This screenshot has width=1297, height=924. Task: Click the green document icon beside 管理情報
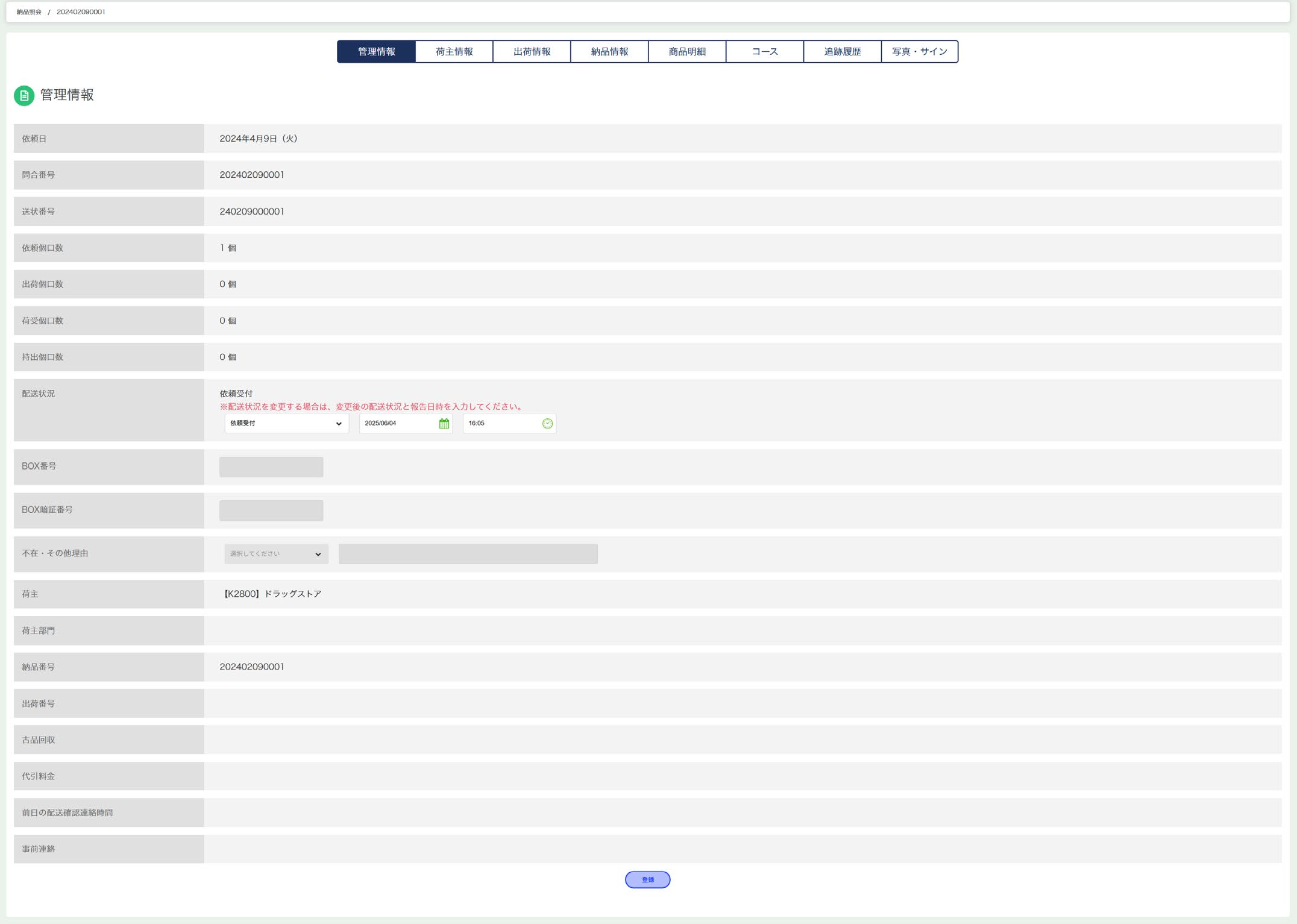tap(24, 95)
